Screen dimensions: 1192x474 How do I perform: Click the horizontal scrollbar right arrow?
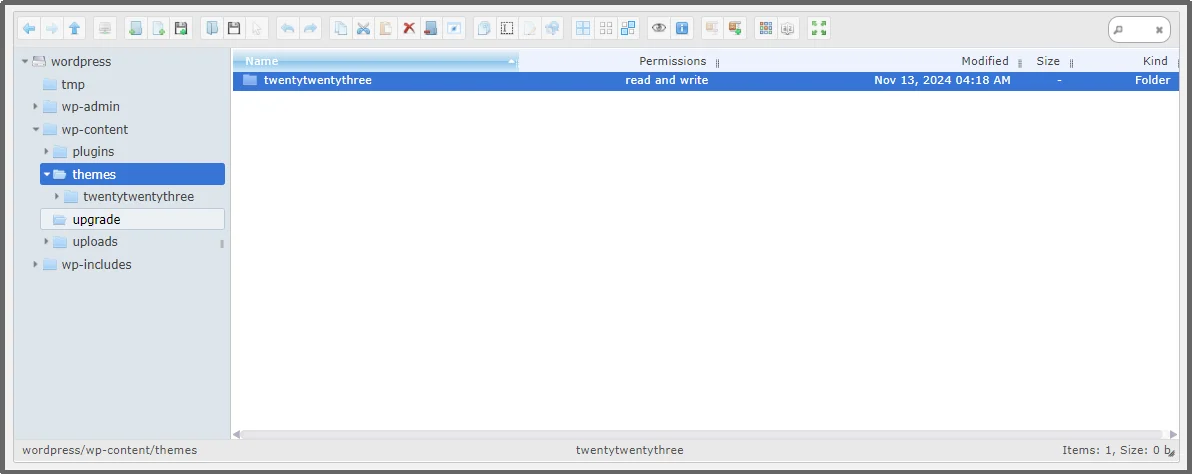tap(1174, 434)
